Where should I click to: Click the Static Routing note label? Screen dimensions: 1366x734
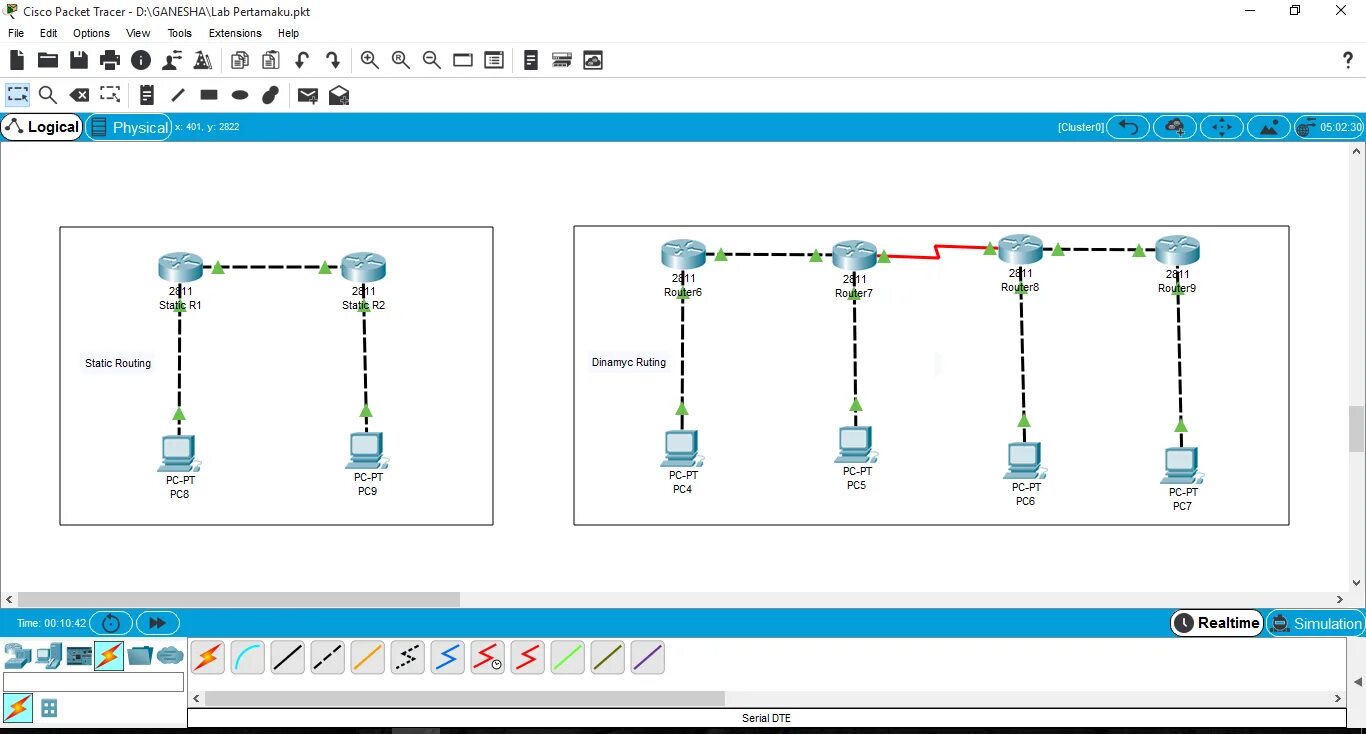click(118, 363)
